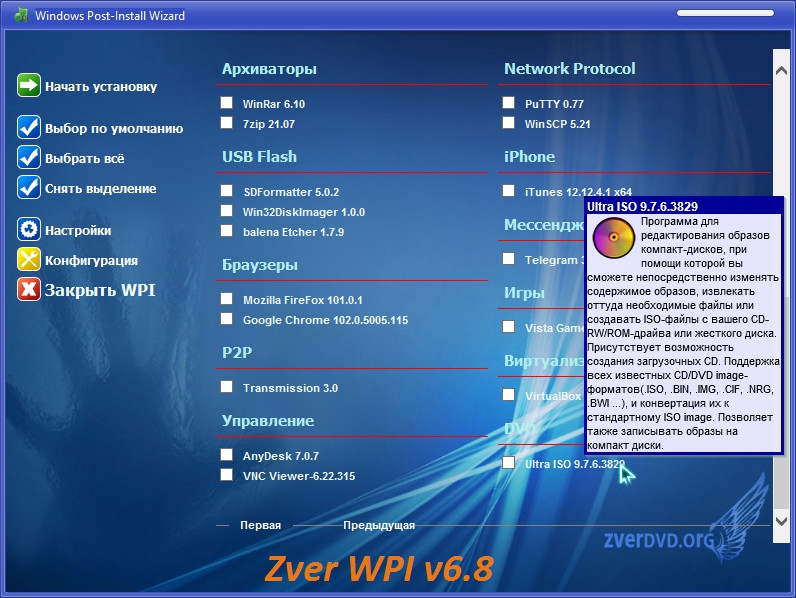Click the yellow configuration tools icon
Screen dimensions: 796x598
click(28, 259)
